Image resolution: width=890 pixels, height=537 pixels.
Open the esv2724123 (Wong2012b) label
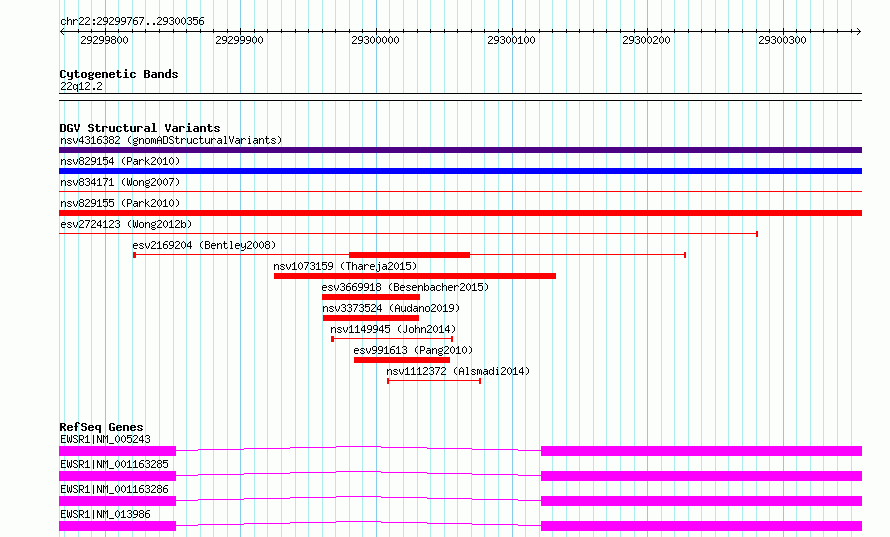pyautogui.click(x=126, y=224)
